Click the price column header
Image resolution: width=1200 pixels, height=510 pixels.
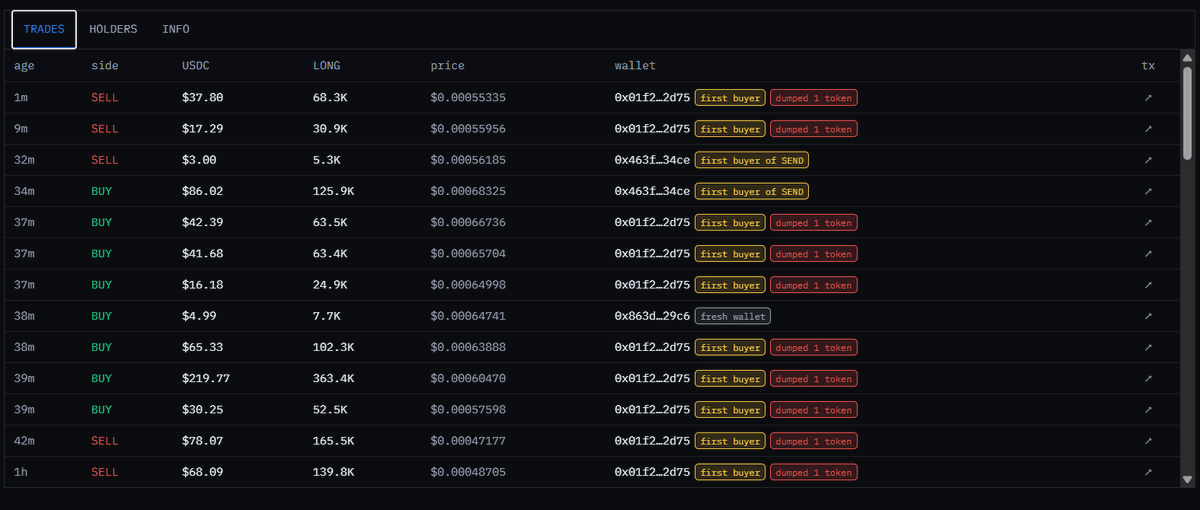click(448, 66)
